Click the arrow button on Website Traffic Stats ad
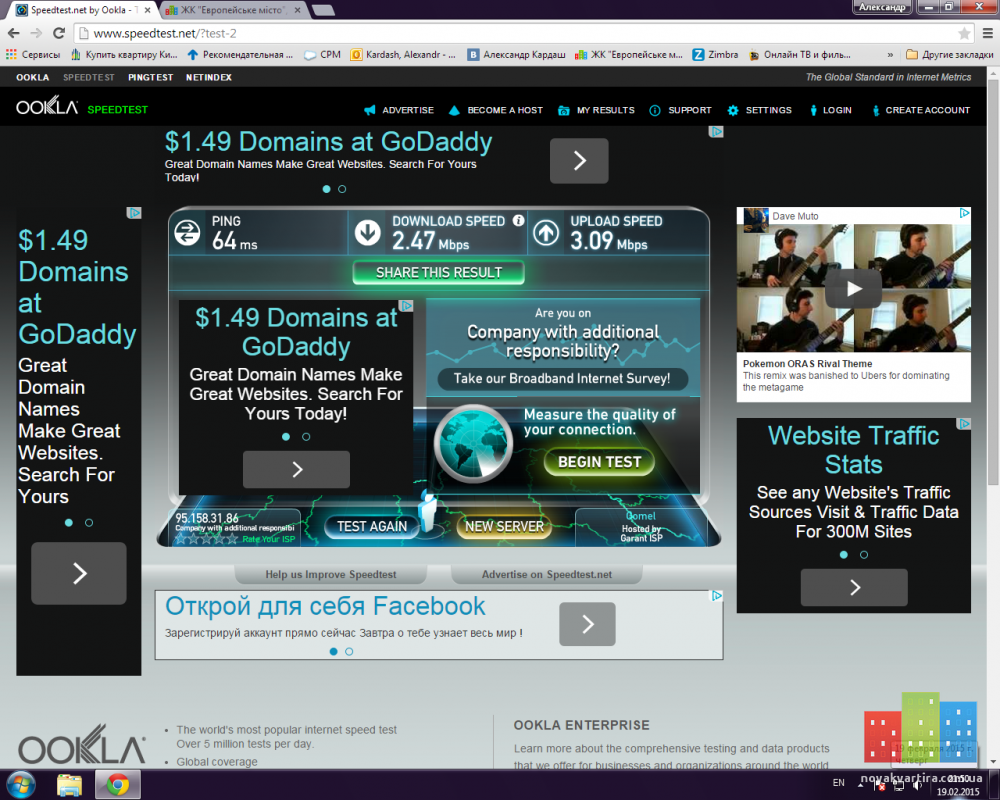 point(854,588)
